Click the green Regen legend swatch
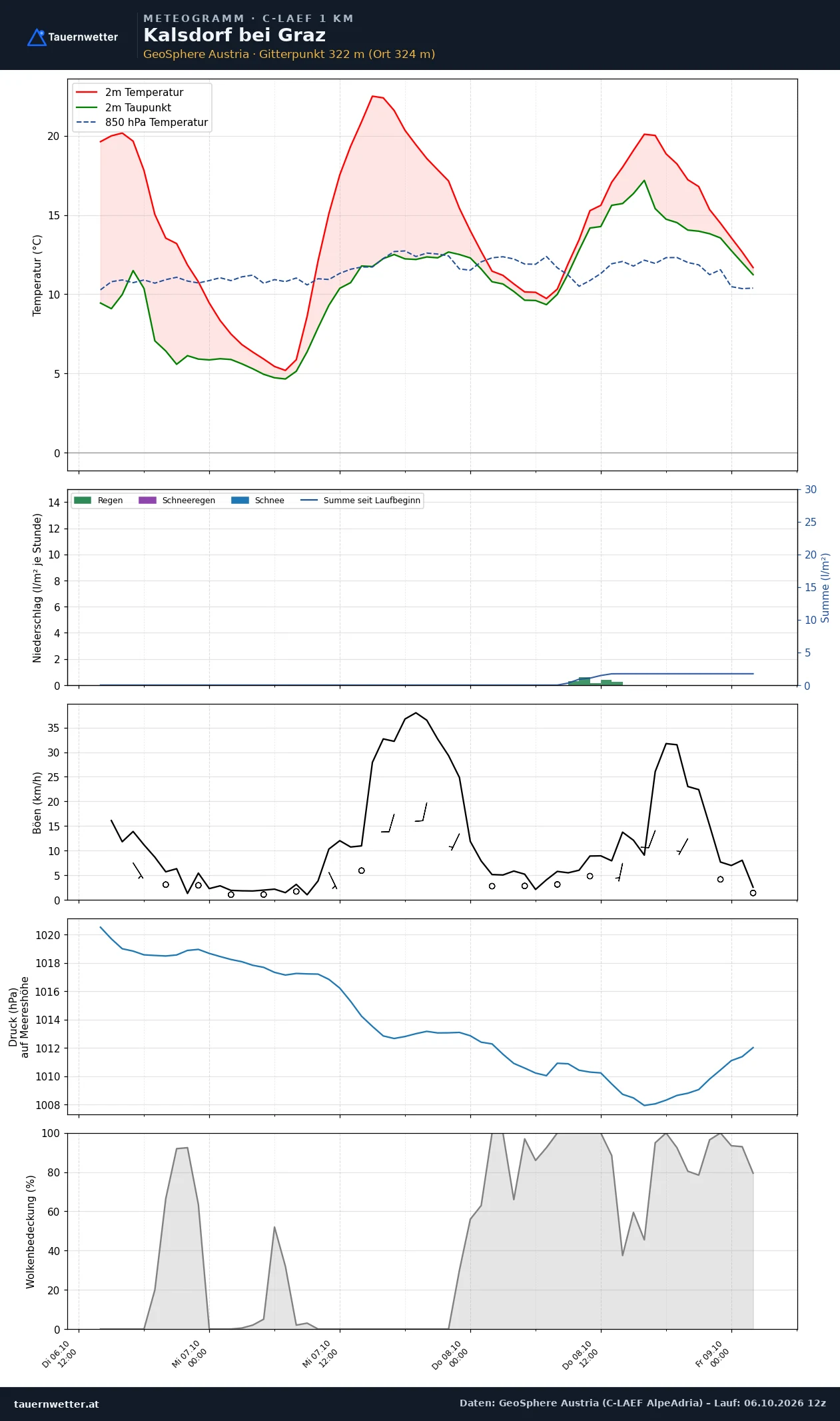 coord(82,501)
